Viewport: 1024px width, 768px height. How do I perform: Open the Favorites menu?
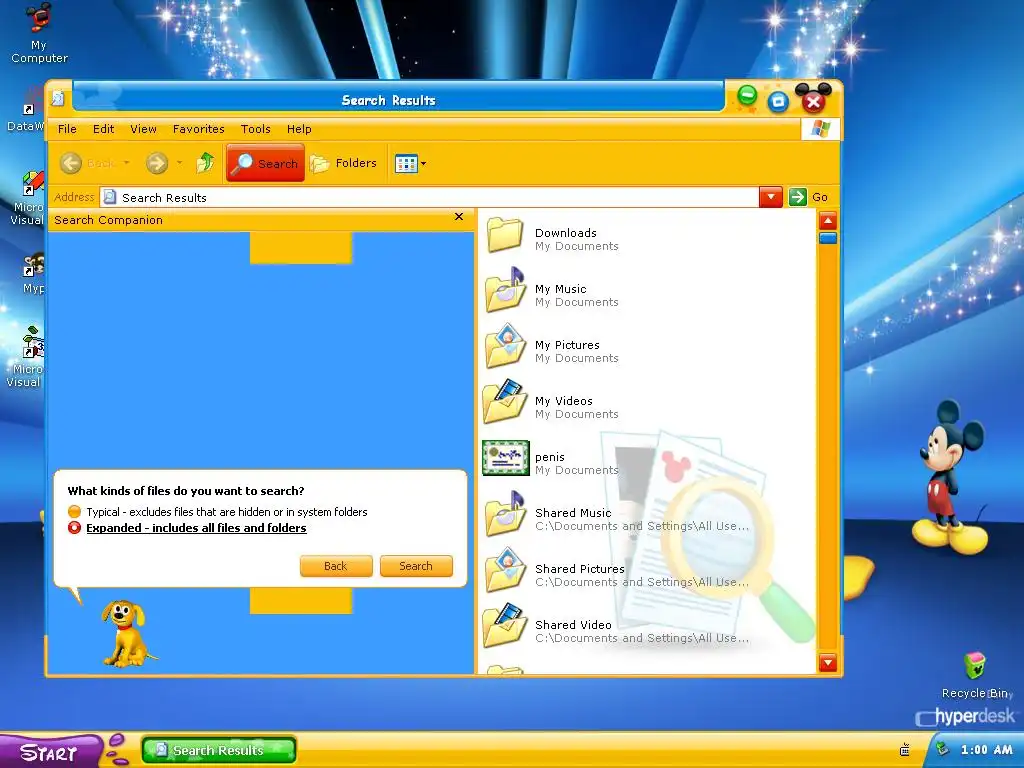click(199, 129)
